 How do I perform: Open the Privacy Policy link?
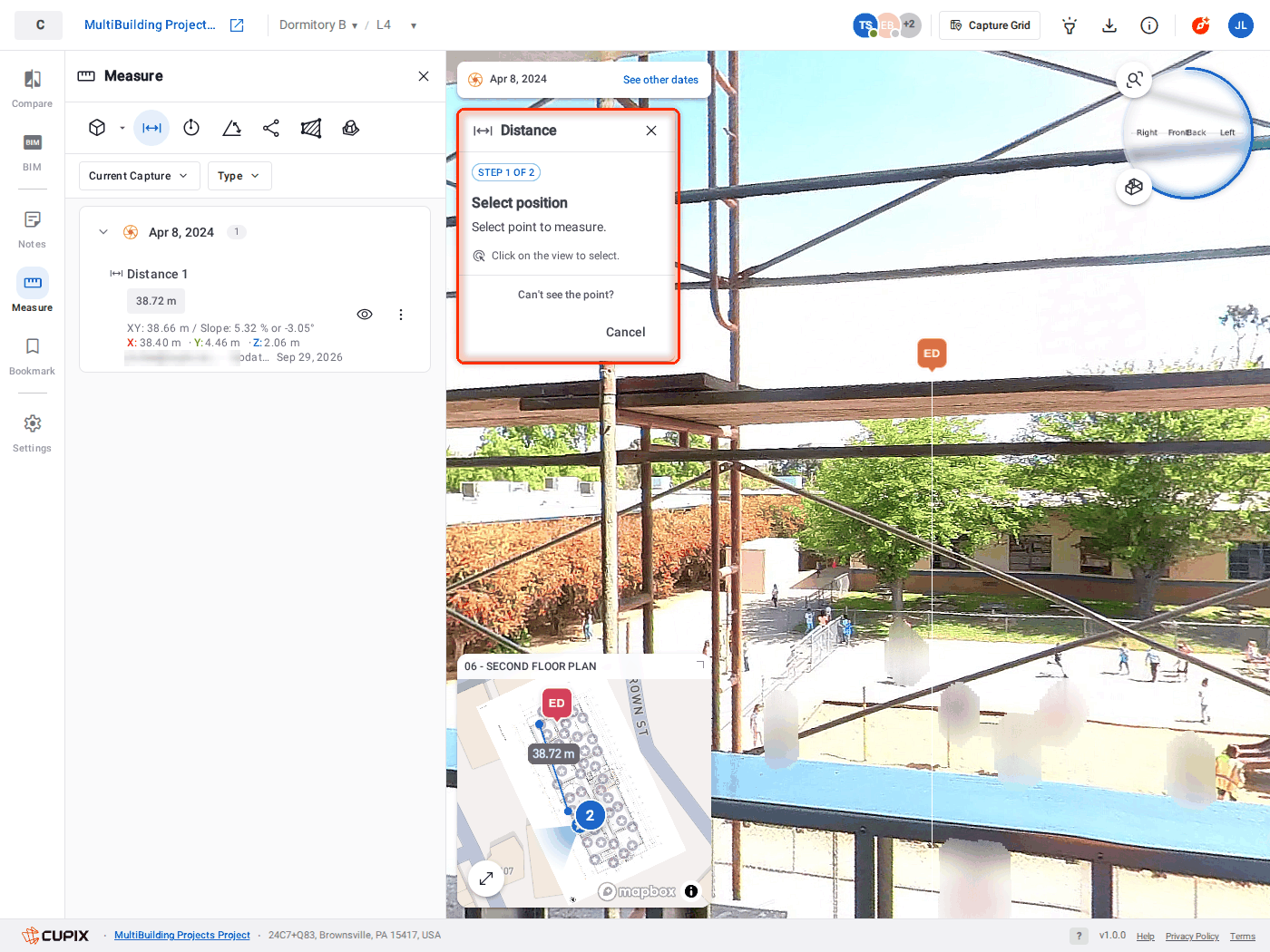tap(1192, 937)
